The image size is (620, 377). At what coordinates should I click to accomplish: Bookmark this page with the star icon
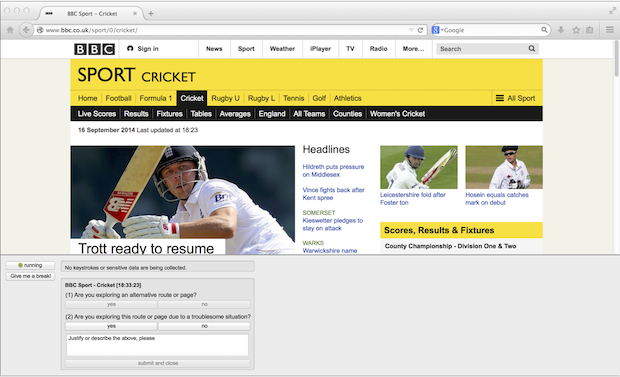click(x=576, y=30)
